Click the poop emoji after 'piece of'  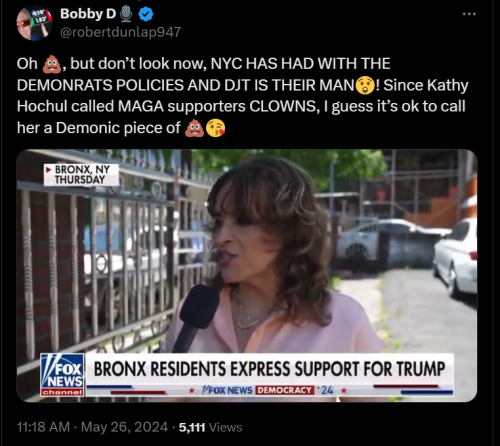tap(194, 128)
